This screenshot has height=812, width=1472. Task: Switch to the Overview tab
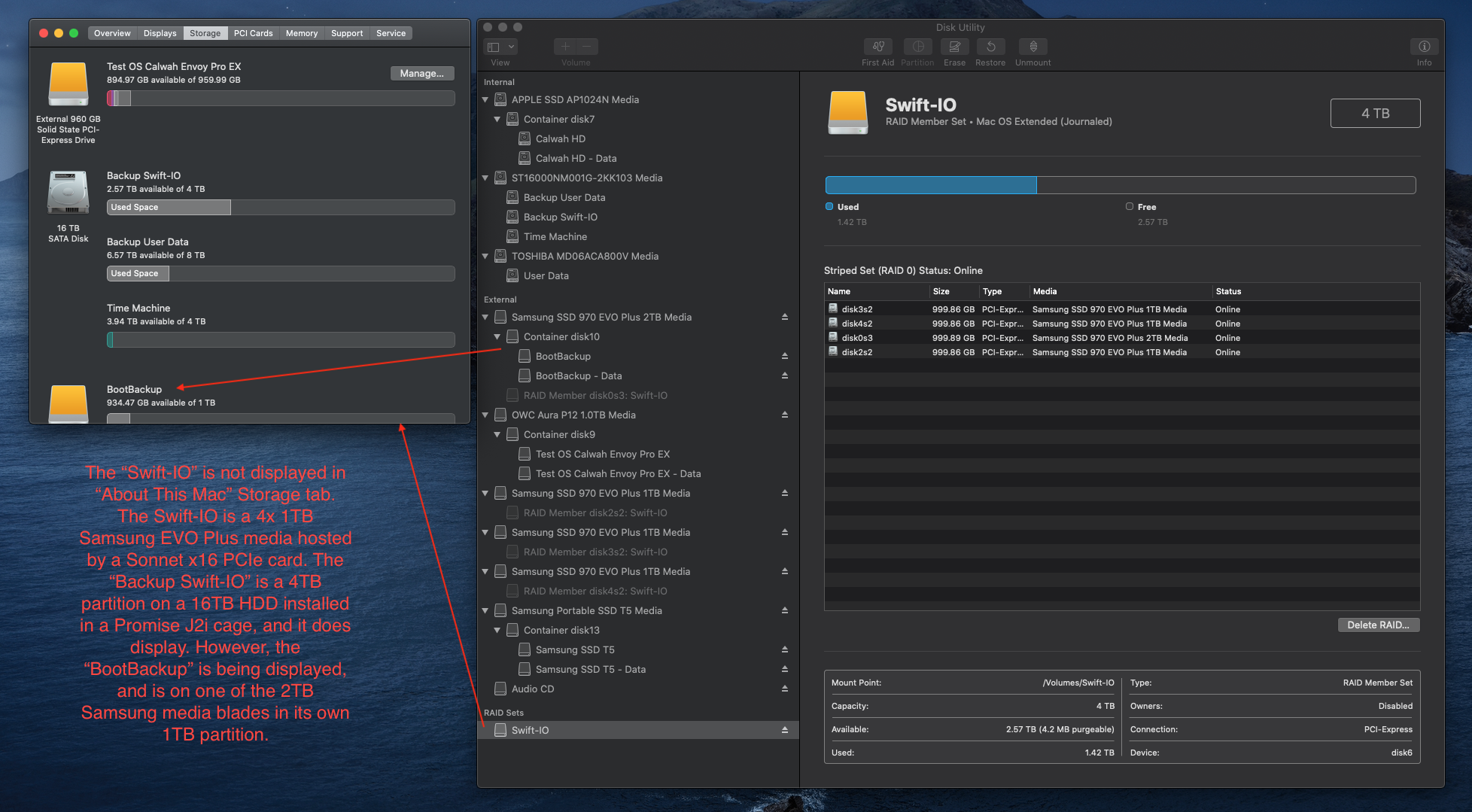pyautogui.click(x=112, y=33)
